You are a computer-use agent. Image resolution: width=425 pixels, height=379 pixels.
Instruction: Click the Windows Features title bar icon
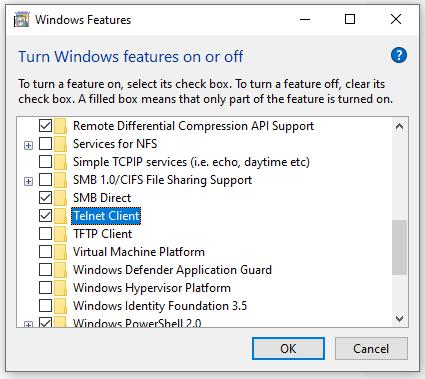coord(22,19)
